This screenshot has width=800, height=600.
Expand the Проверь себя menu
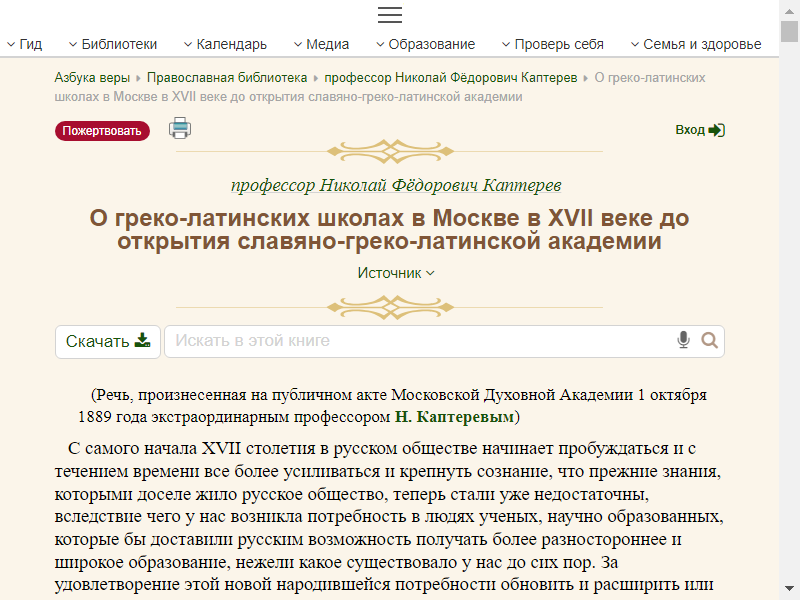(x=553, y=44)
